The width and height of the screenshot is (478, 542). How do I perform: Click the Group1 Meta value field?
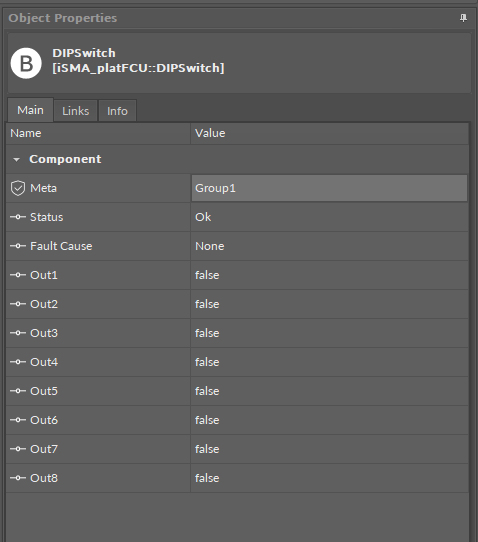coord(329,188)
